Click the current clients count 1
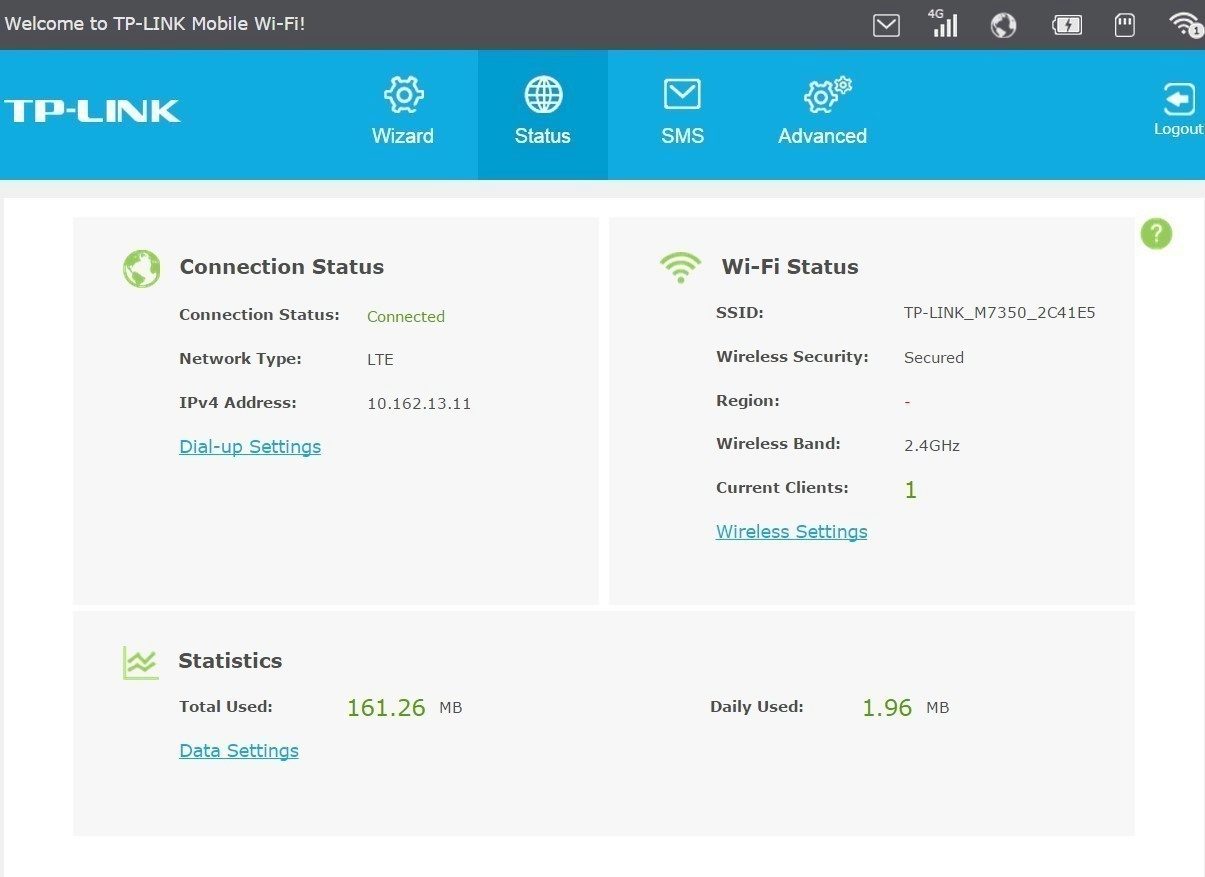 [910, 490]
